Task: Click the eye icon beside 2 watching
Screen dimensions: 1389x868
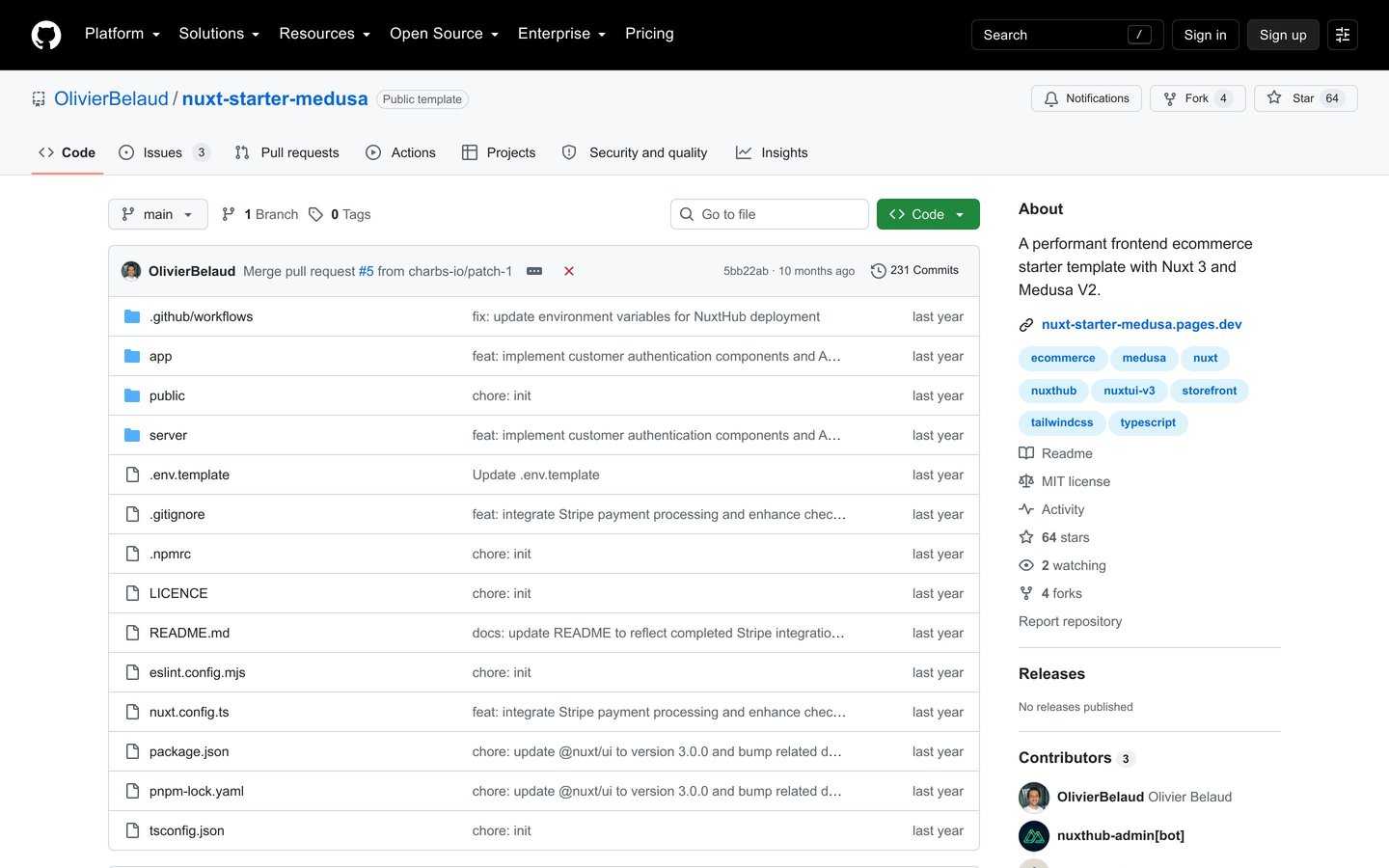Action: point(1026,565)
